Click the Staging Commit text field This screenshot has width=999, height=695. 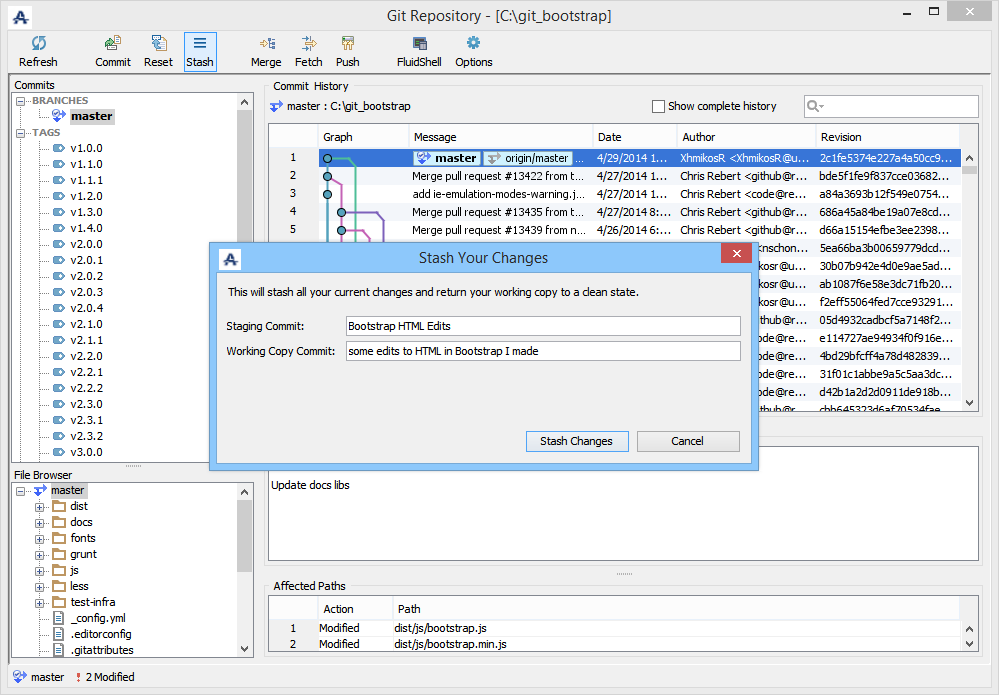[x=542, y=326]
